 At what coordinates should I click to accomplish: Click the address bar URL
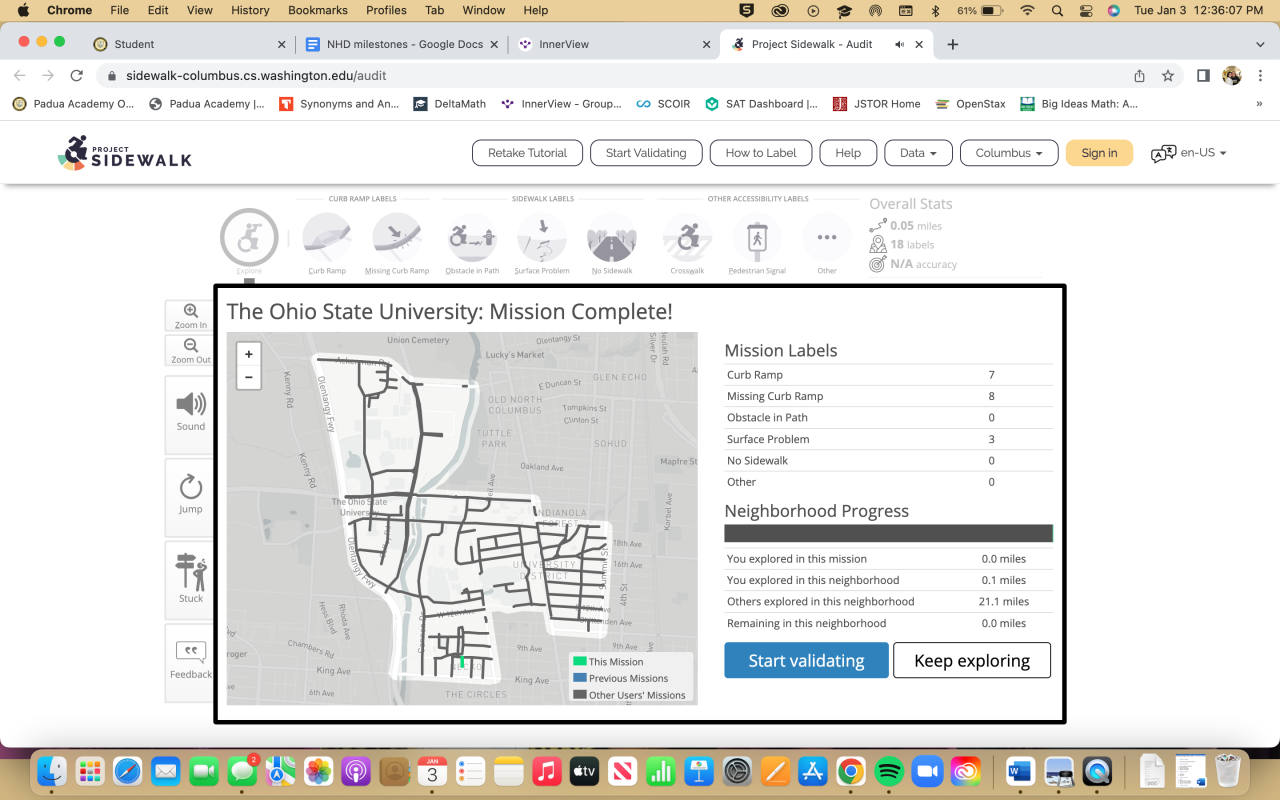coord(256,75)
